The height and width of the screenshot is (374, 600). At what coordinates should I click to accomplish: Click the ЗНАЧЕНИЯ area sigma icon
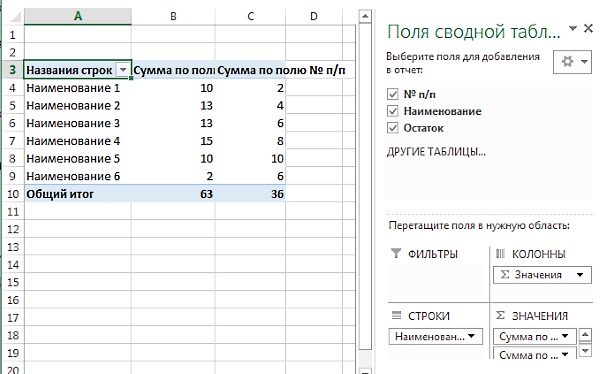pos(500,315)
